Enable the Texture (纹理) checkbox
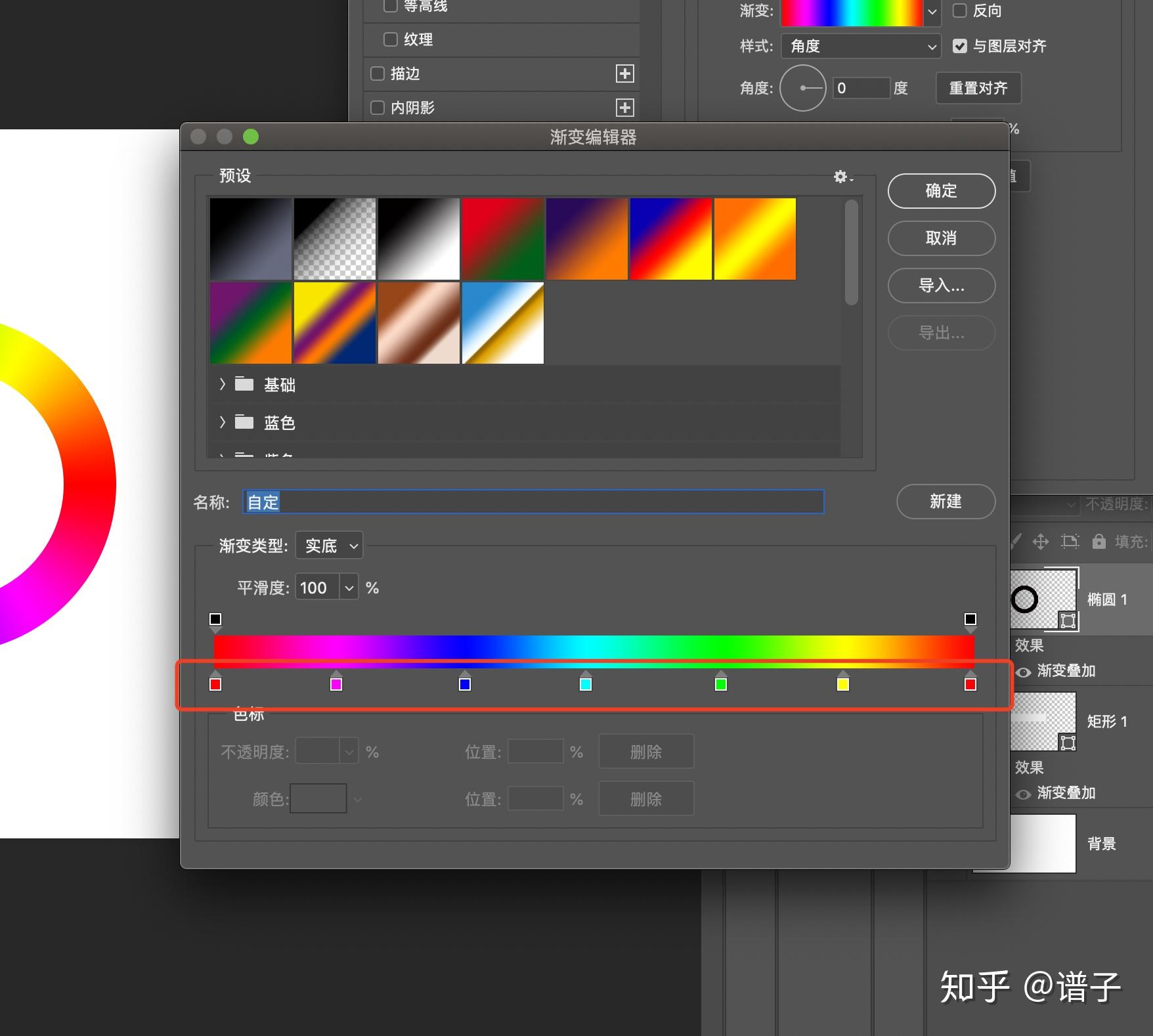 tap(391, 39)
